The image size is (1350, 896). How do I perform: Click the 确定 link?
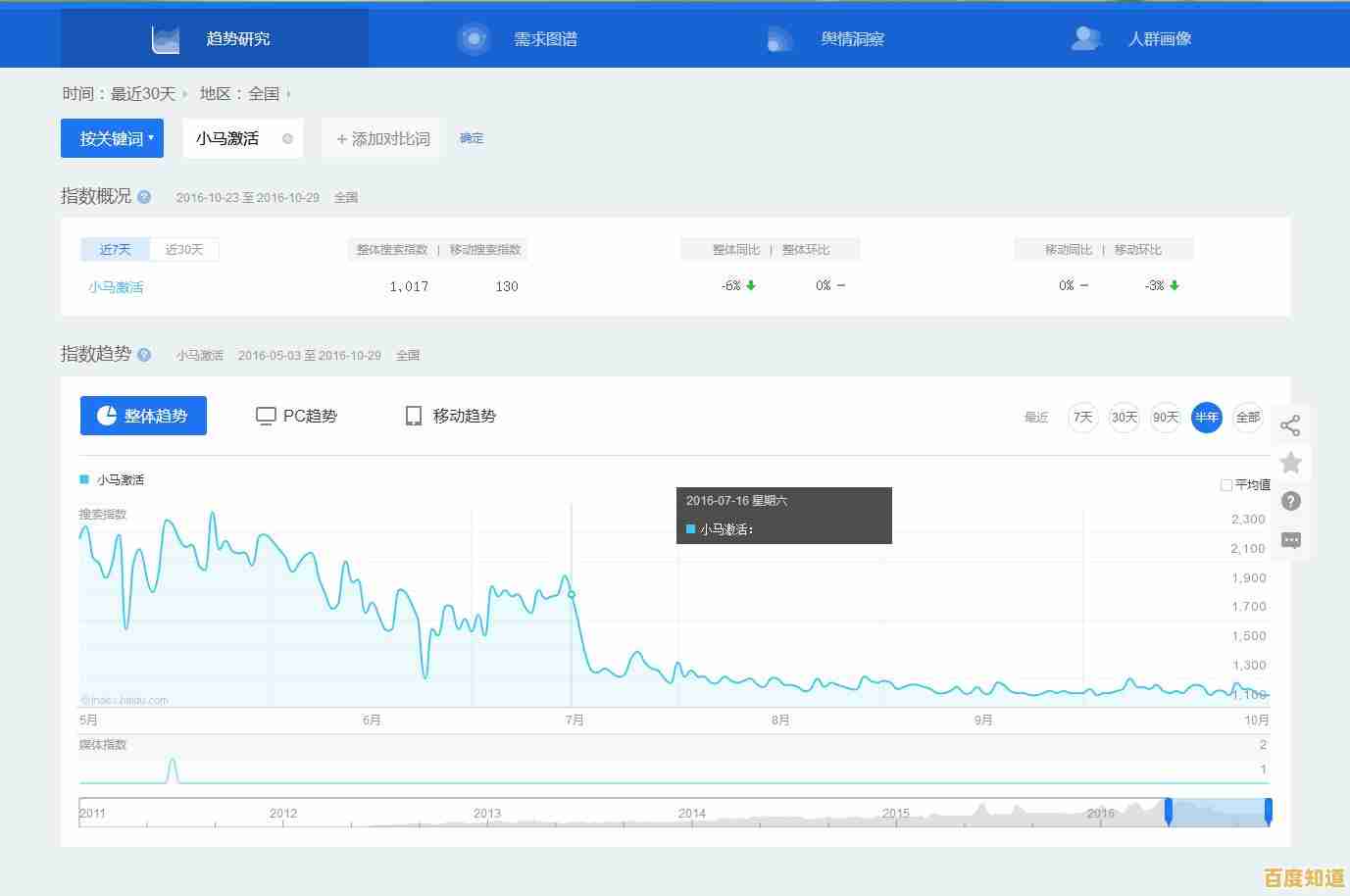472,138
